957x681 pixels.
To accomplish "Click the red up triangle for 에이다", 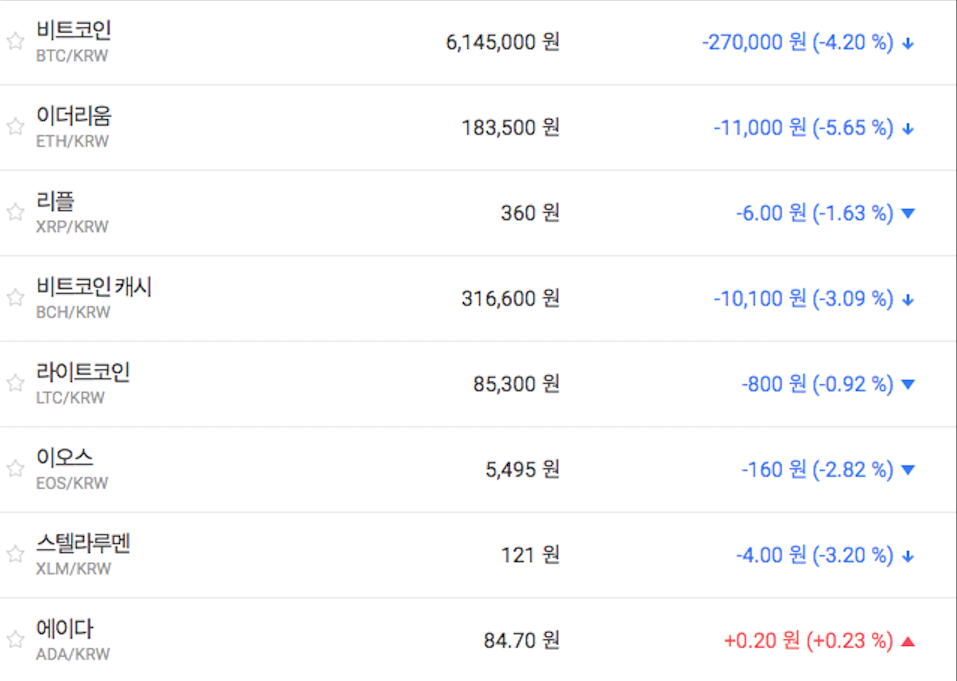I will [x=908, y=641].
